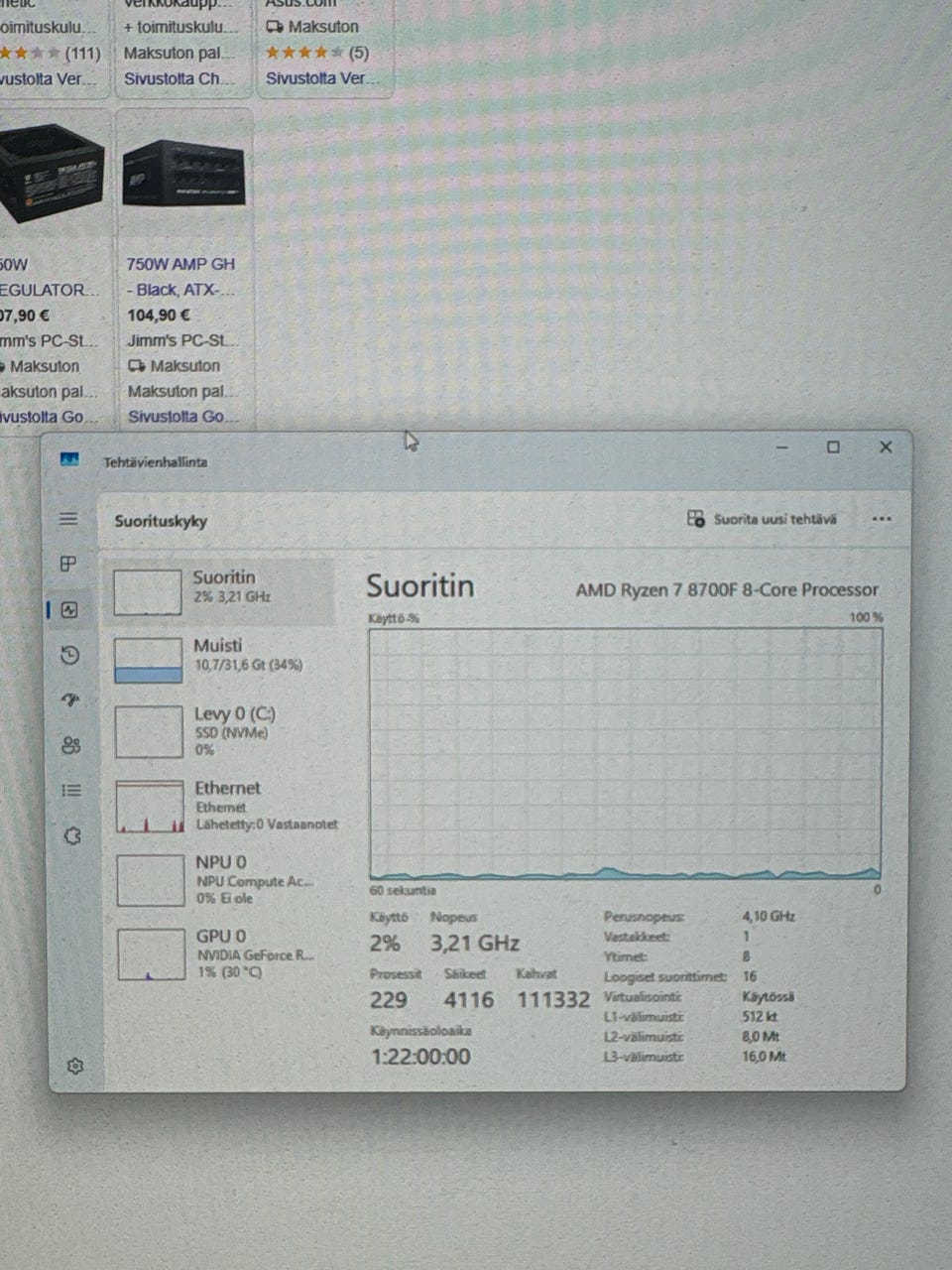The width and height of the screenshot is (952, 1270).
Task: Click the AMD Ryzen 7 8700F processor name
Action: (727, 589)
